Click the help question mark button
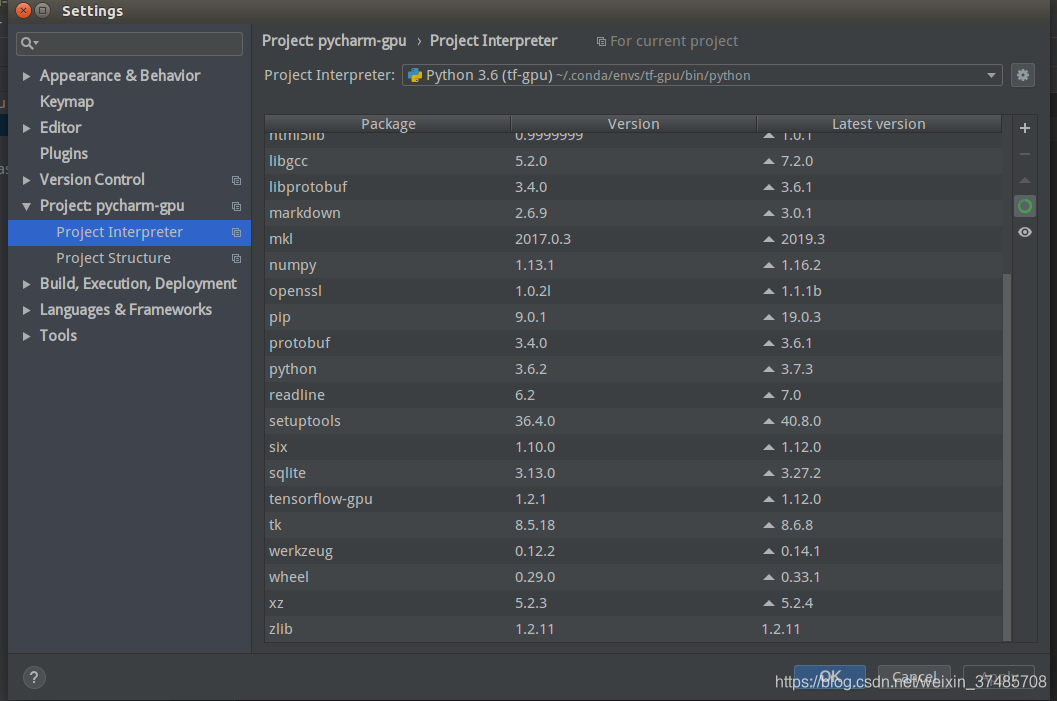The image size is (1057, 701). 34,677
